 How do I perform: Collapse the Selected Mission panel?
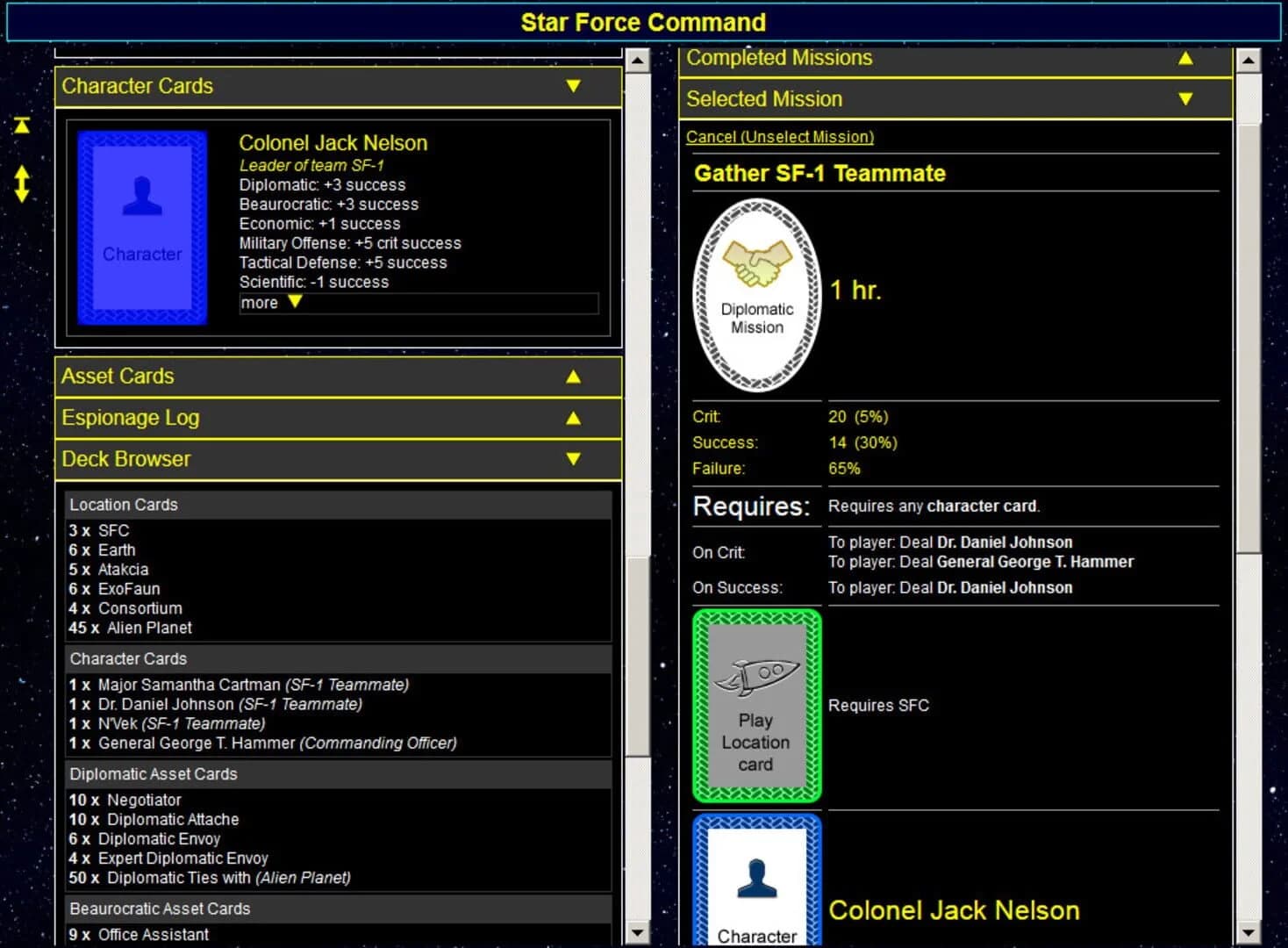(1185, 98)
